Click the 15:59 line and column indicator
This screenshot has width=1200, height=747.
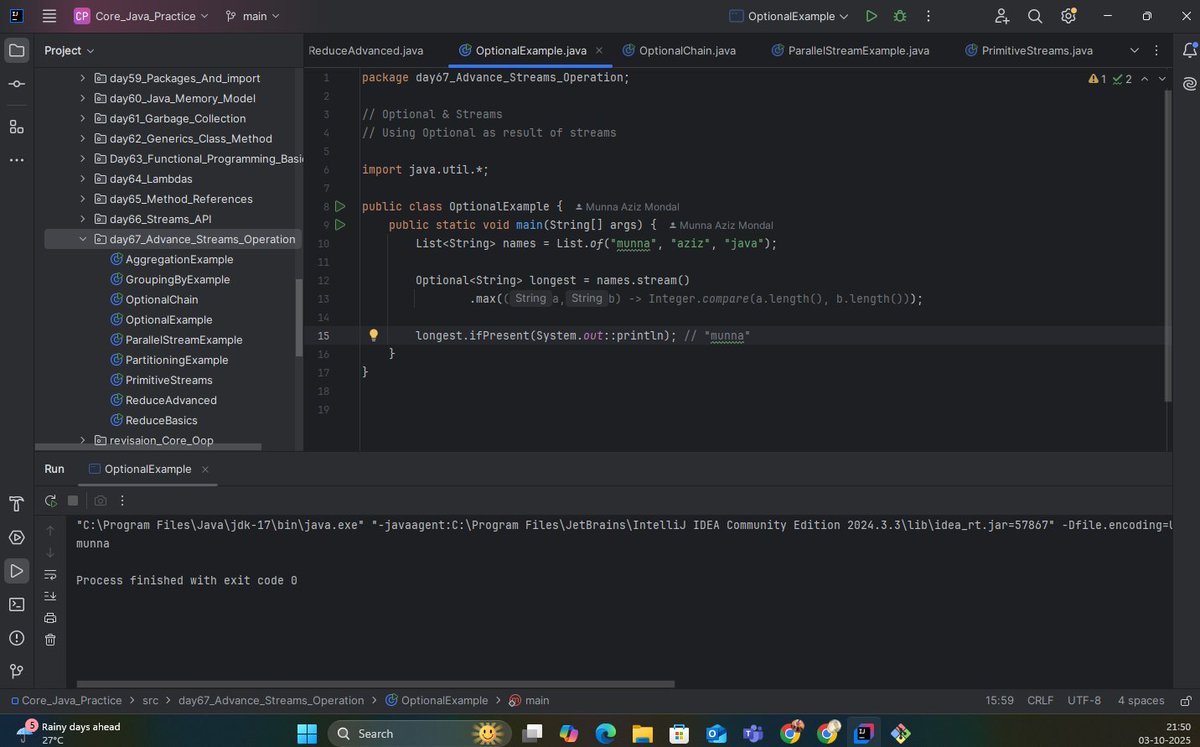tap(1000, 700)
